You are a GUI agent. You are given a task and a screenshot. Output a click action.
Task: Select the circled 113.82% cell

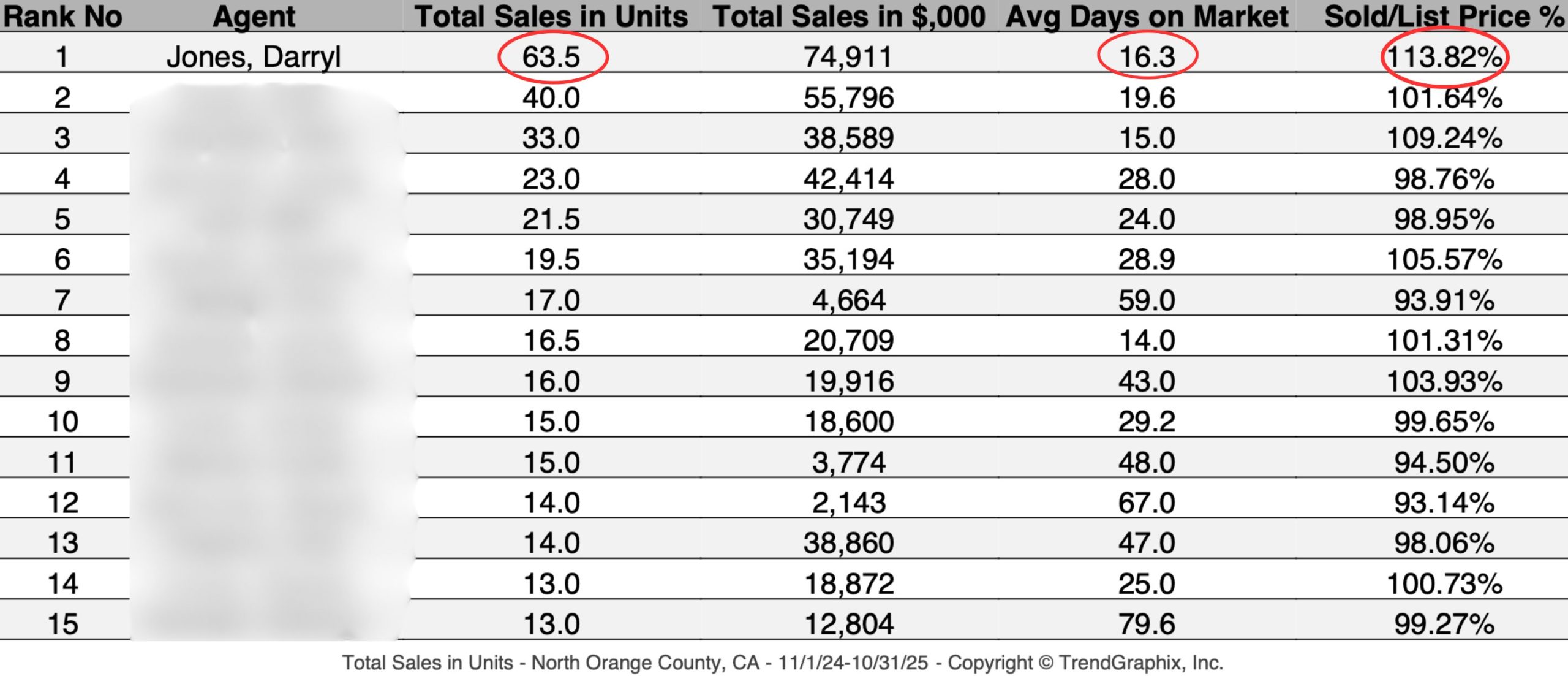click(x=1444, y=57)
